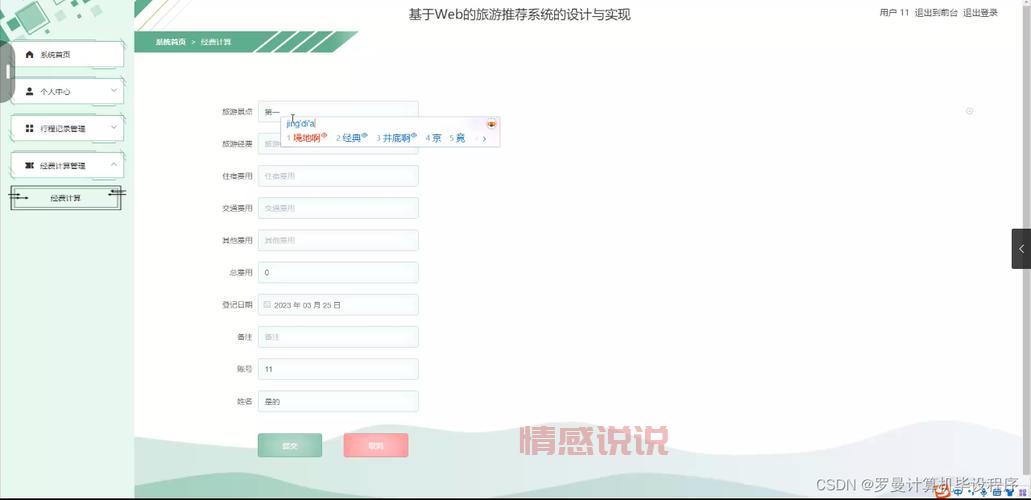
Task: Select the 经费计算 submenu item
Action: point(66,198)
